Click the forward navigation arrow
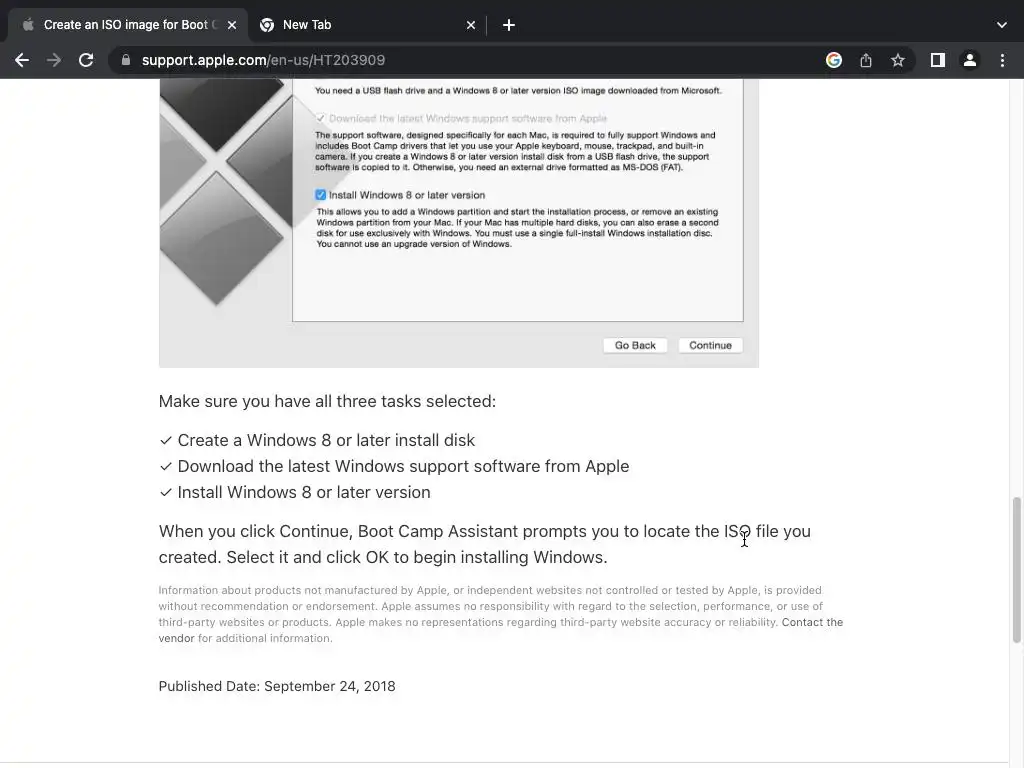1024x768 pixels. pyautogui.click(x=54, y=60)
